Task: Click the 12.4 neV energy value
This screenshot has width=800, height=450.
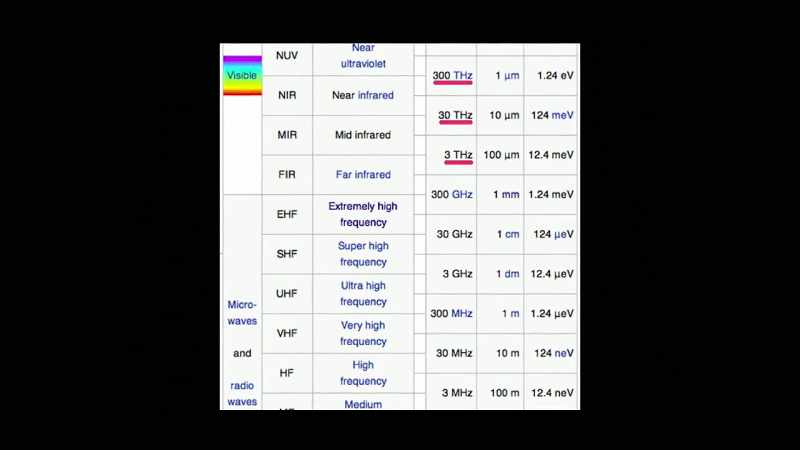Action: [x=552, y=393]
